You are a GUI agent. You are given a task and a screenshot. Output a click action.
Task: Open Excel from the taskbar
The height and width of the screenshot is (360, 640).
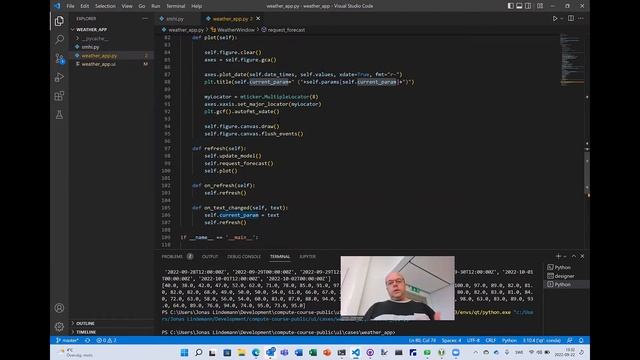tap(313, 352)
